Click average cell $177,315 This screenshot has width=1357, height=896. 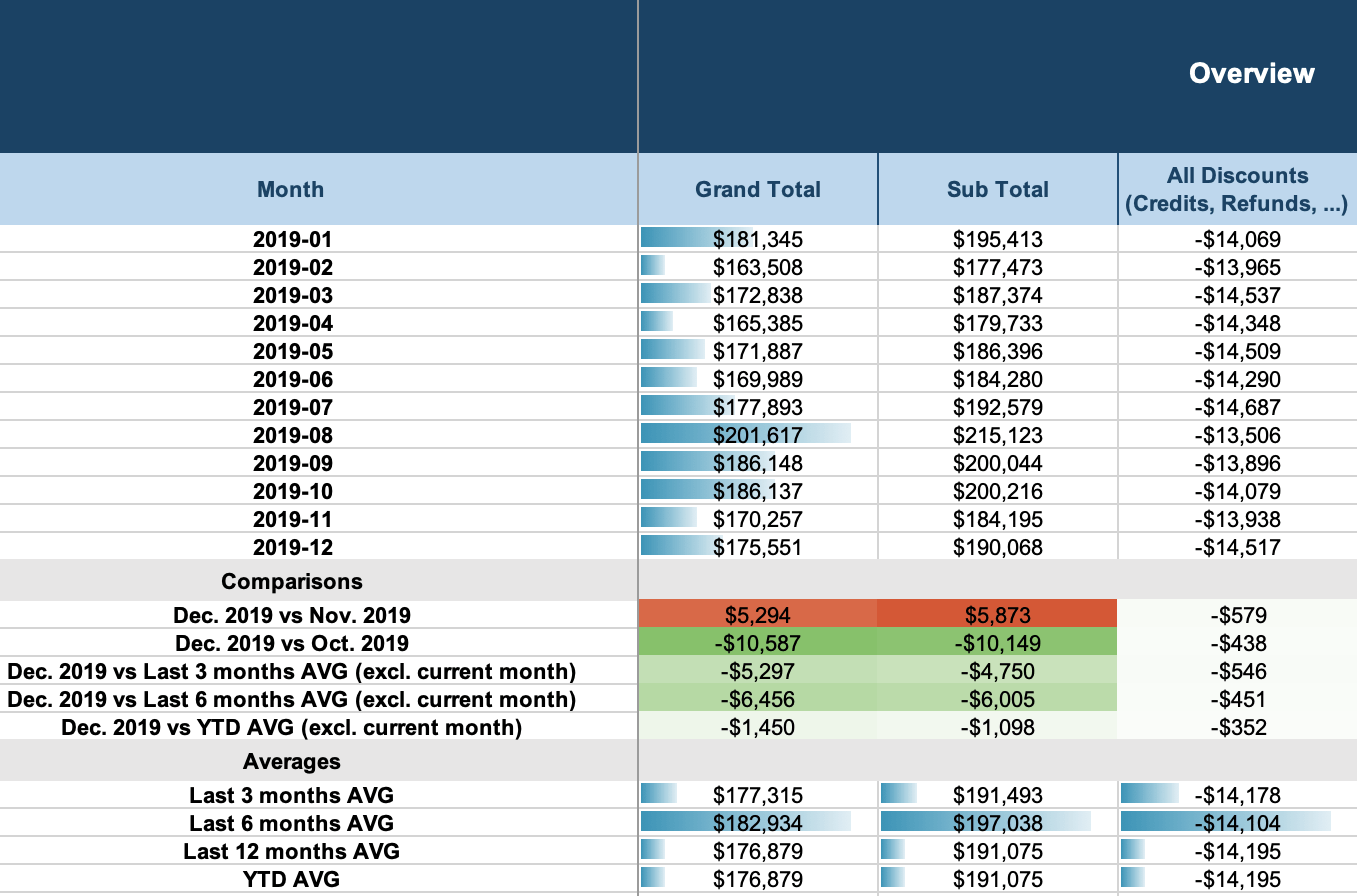[758, 795]
